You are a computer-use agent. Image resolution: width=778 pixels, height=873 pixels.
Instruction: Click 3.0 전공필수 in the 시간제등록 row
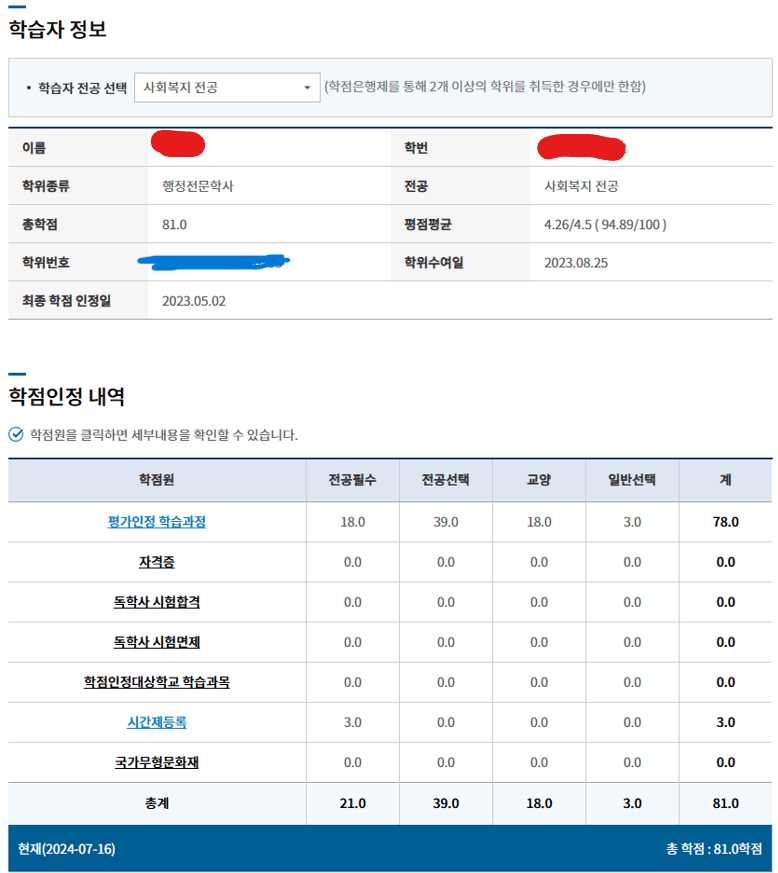point(353,722)
